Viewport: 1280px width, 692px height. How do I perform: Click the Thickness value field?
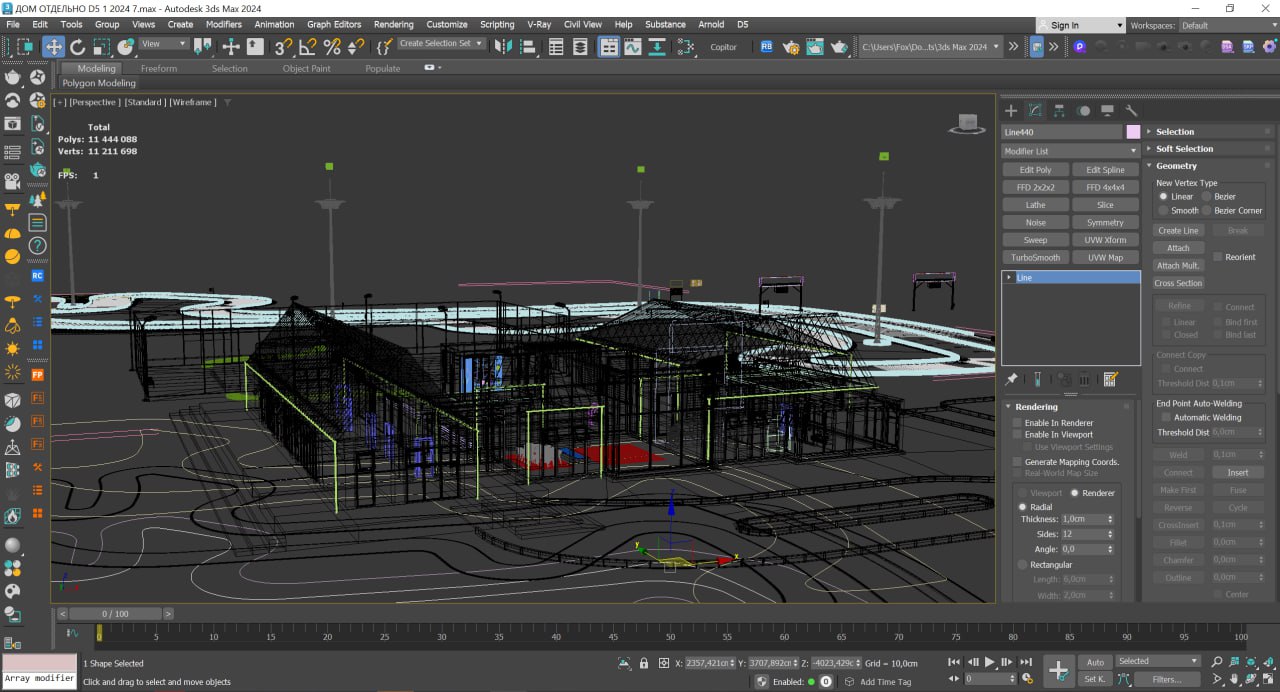click(x=1082, y=520)
